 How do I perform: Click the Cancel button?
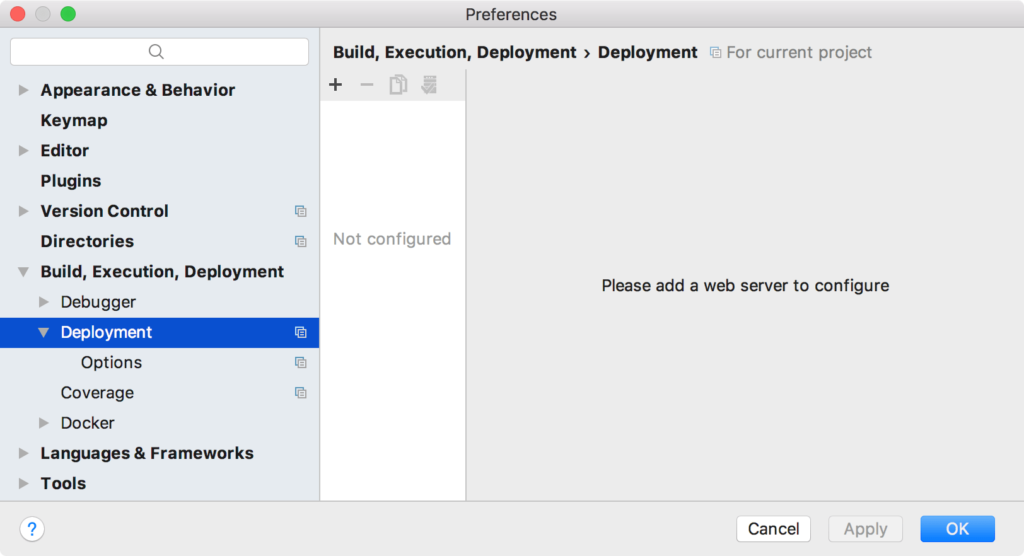(x=773, y=529)
